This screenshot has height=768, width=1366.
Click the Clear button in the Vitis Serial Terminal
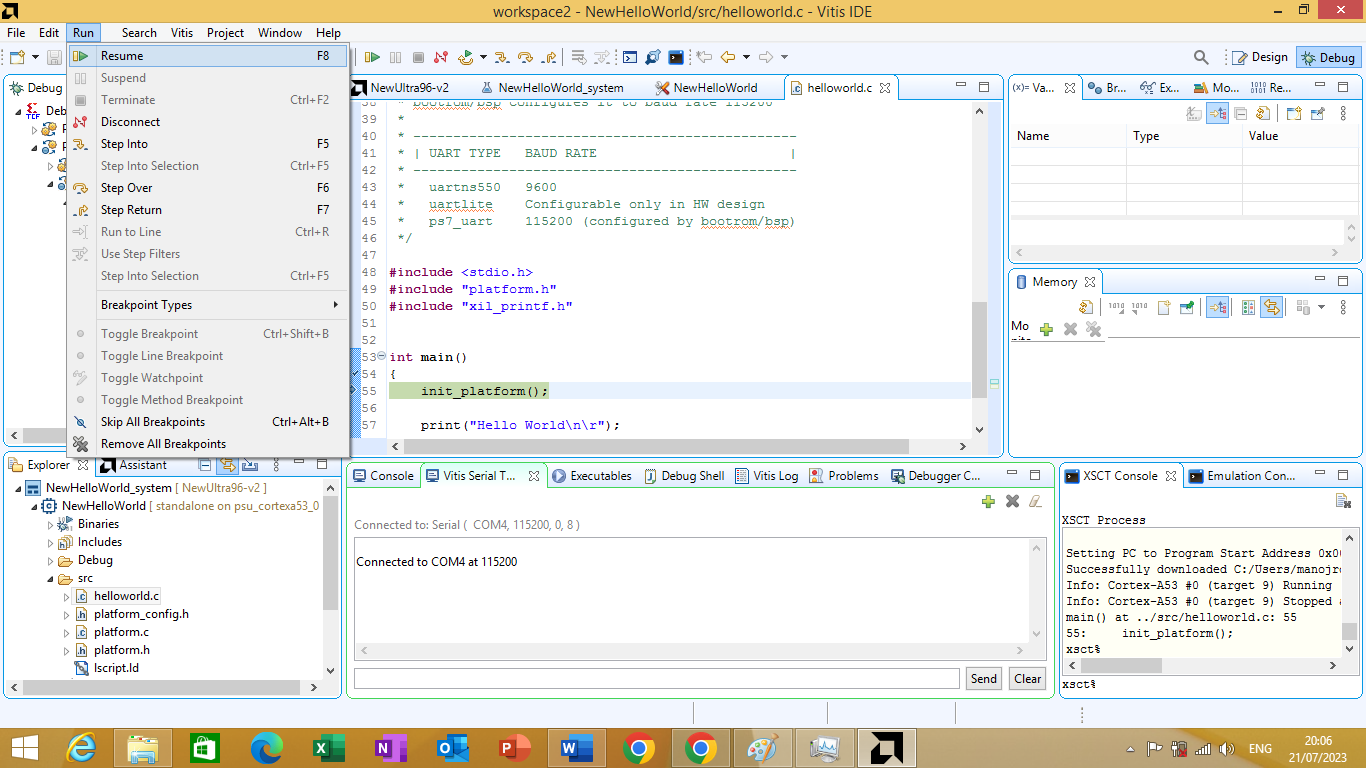(1028, 678)
